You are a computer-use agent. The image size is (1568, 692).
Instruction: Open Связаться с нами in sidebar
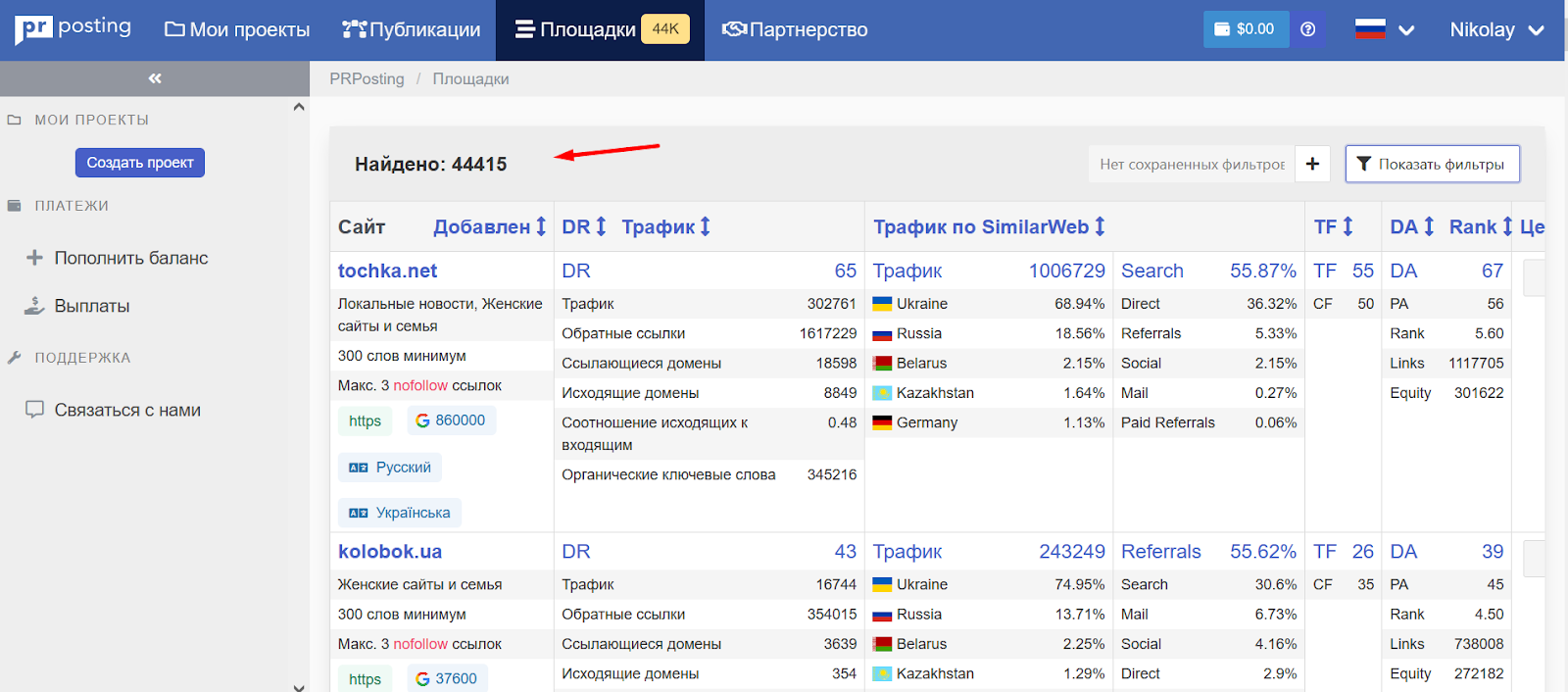113,410
